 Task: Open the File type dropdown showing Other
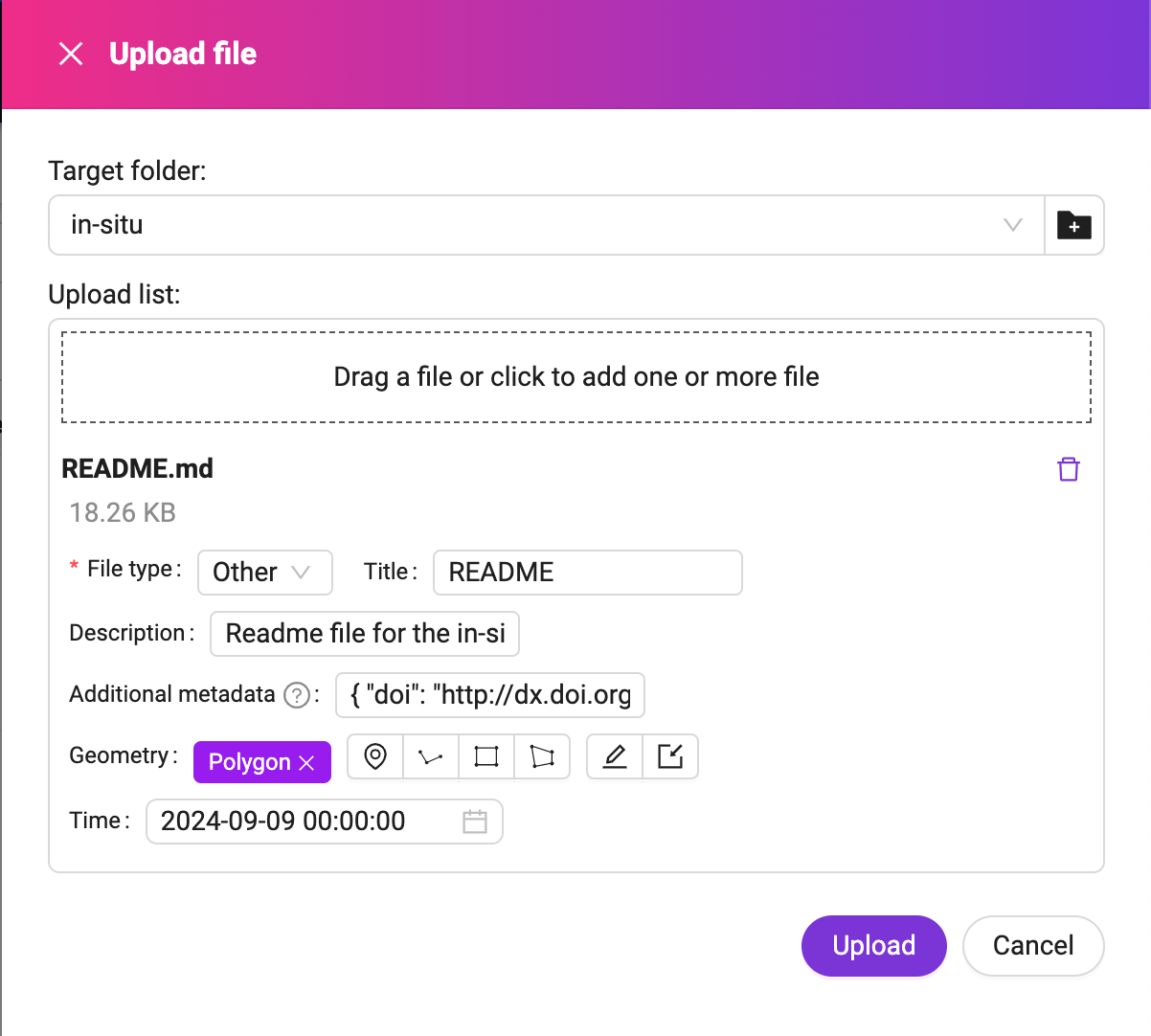264,572
